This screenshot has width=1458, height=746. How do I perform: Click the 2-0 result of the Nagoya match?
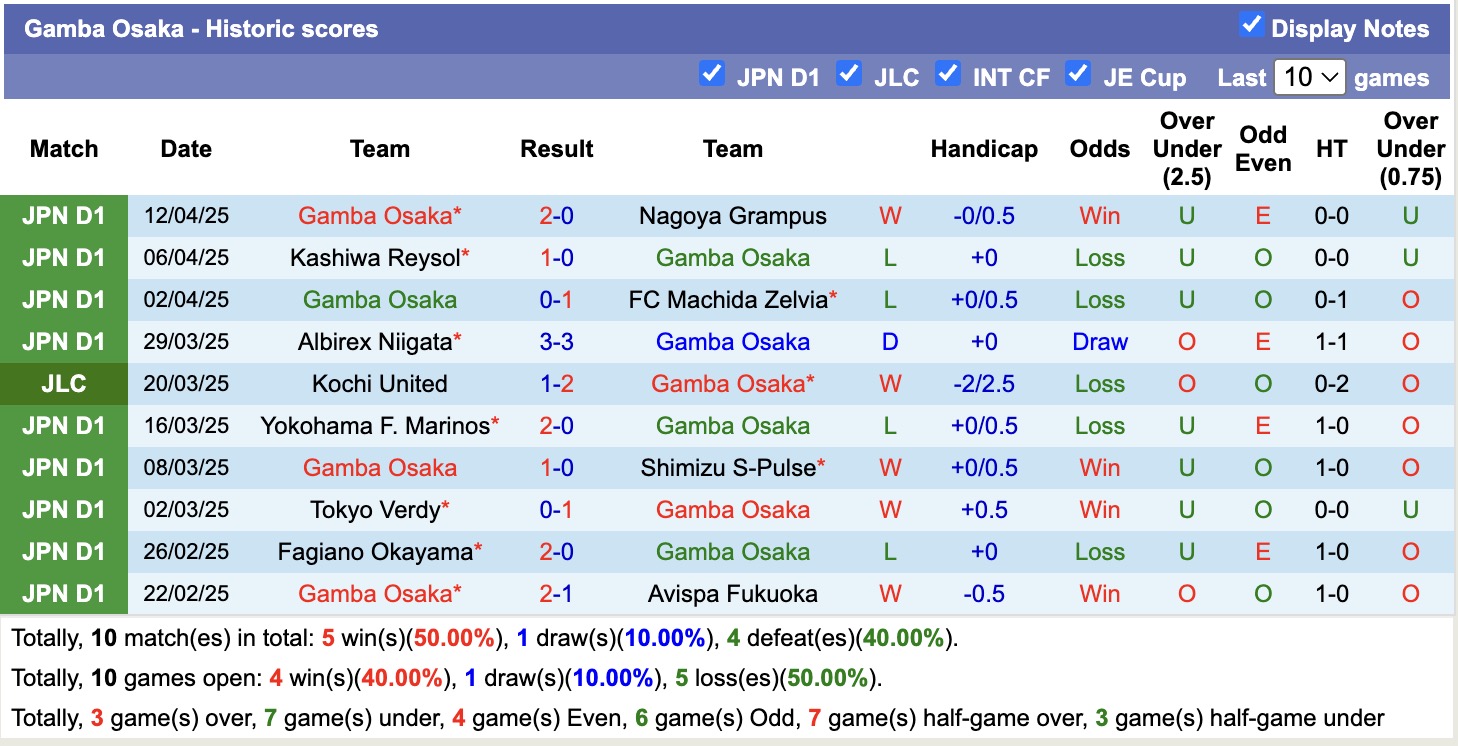pyautogui.click(x=556, y=215)
